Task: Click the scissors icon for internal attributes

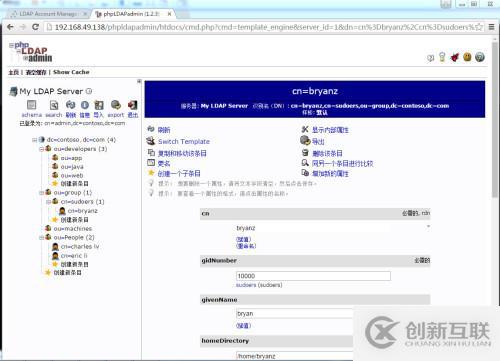Action: 305,129
